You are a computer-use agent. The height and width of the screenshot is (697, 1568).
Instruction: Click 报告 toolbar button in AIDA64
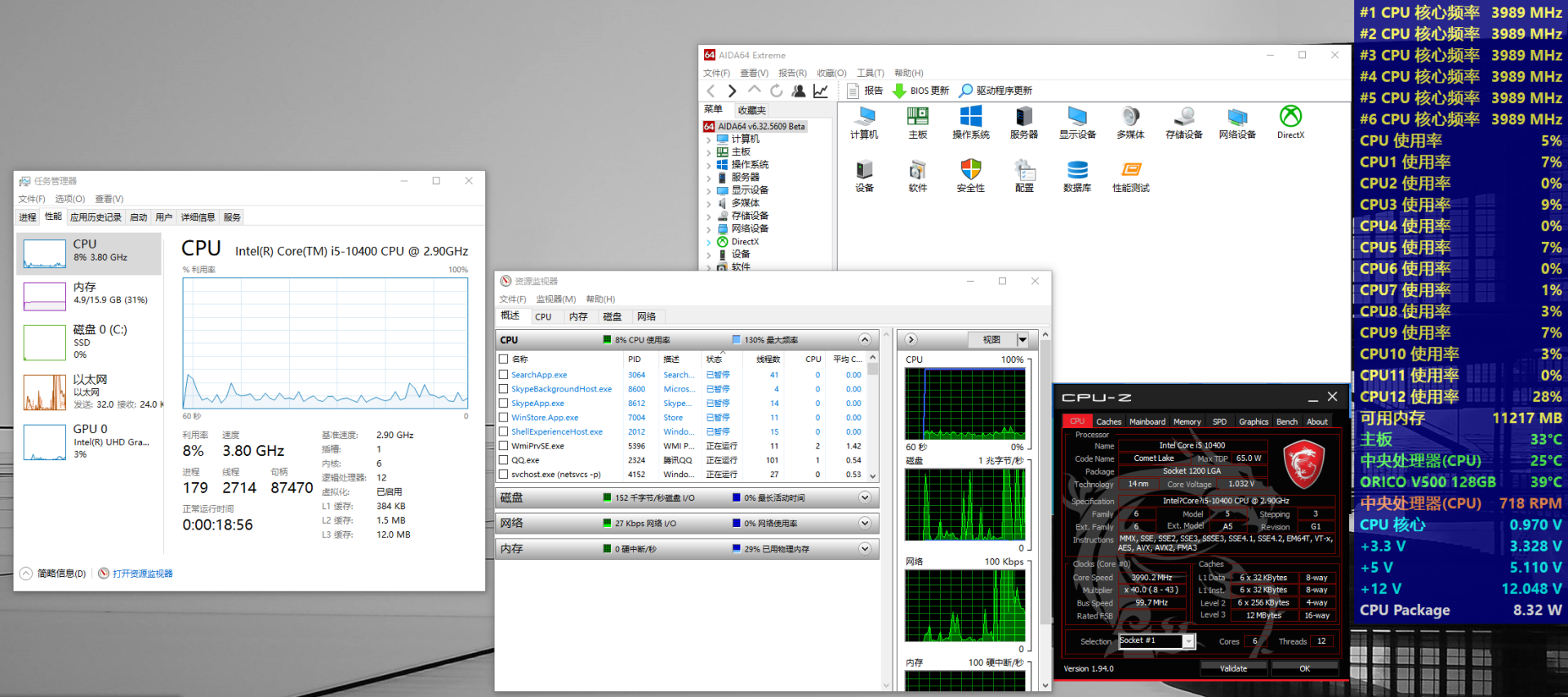[x=865, y=91]
